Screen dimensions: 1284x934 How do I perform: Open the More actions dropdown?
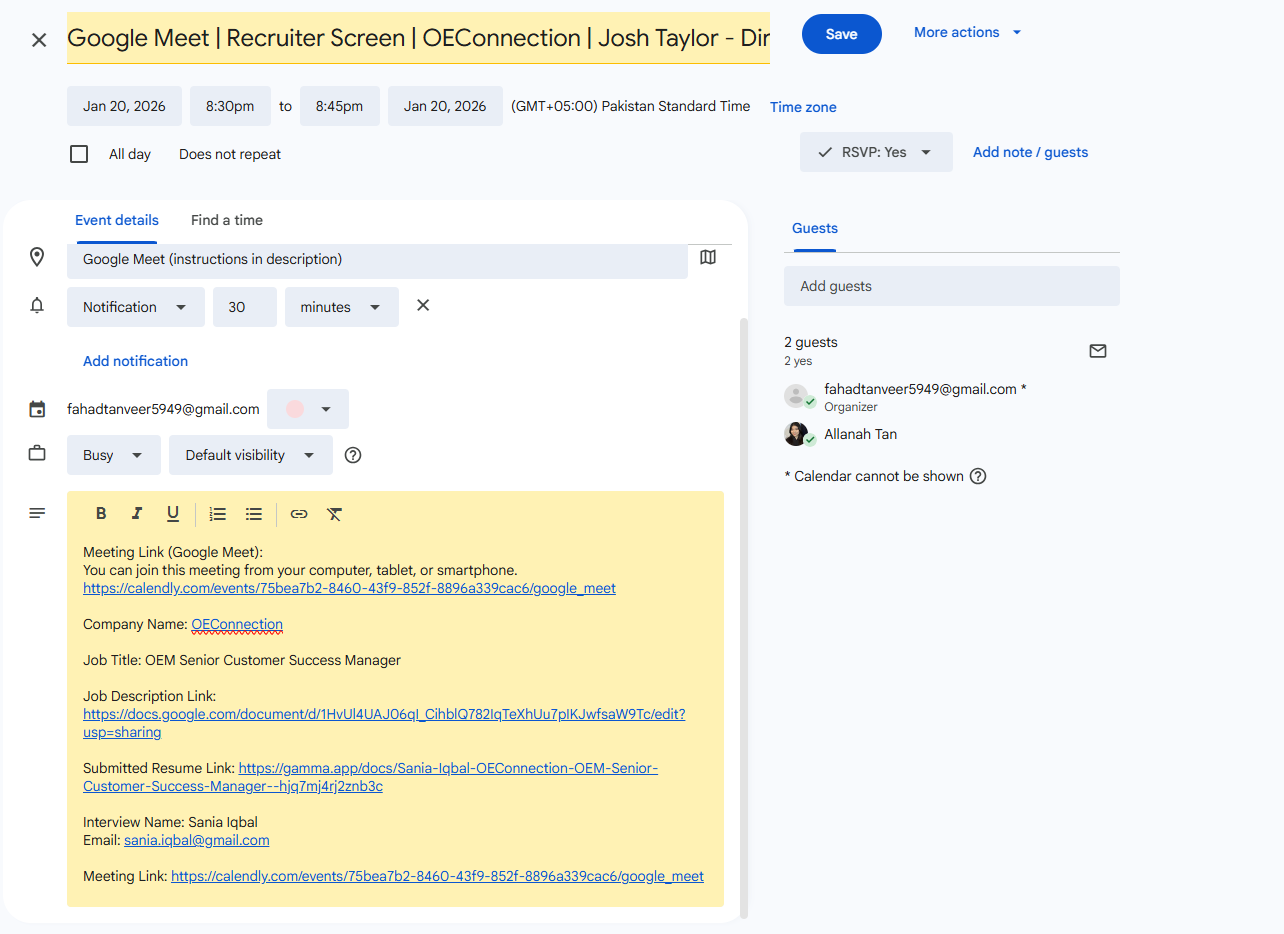(x=967, y=33)
